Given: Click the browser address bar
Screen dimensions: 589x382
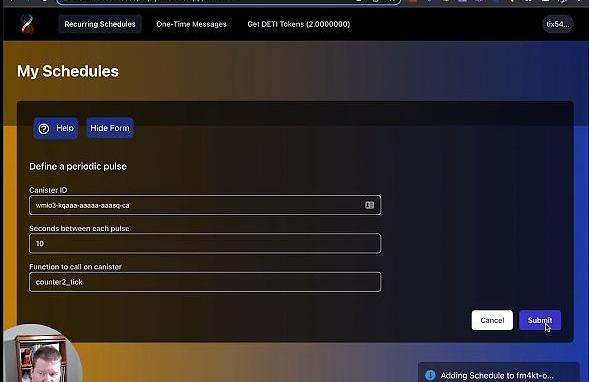Looking at the screenshot, I should [x=228, y=2].
